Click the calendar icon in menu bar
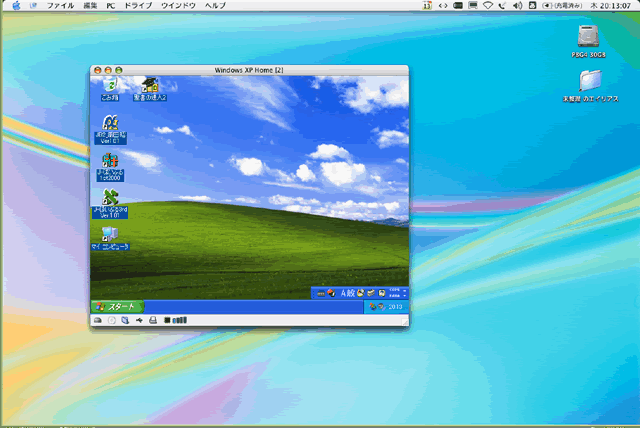 coord(427,6)
